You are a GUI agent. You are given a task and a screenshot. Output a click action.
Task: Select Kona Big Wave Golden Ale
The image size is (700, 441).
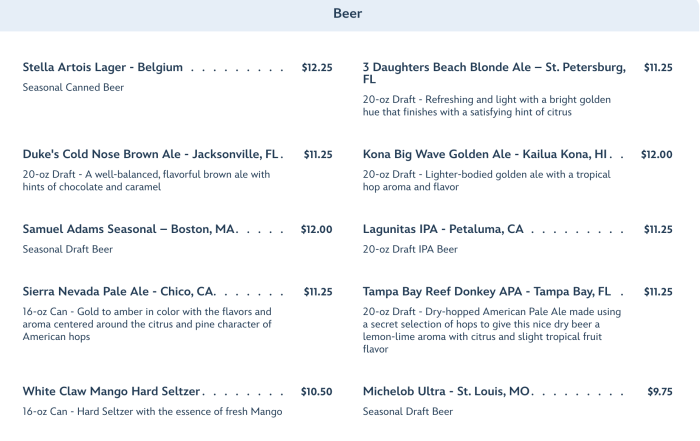[x=485, y=155]
